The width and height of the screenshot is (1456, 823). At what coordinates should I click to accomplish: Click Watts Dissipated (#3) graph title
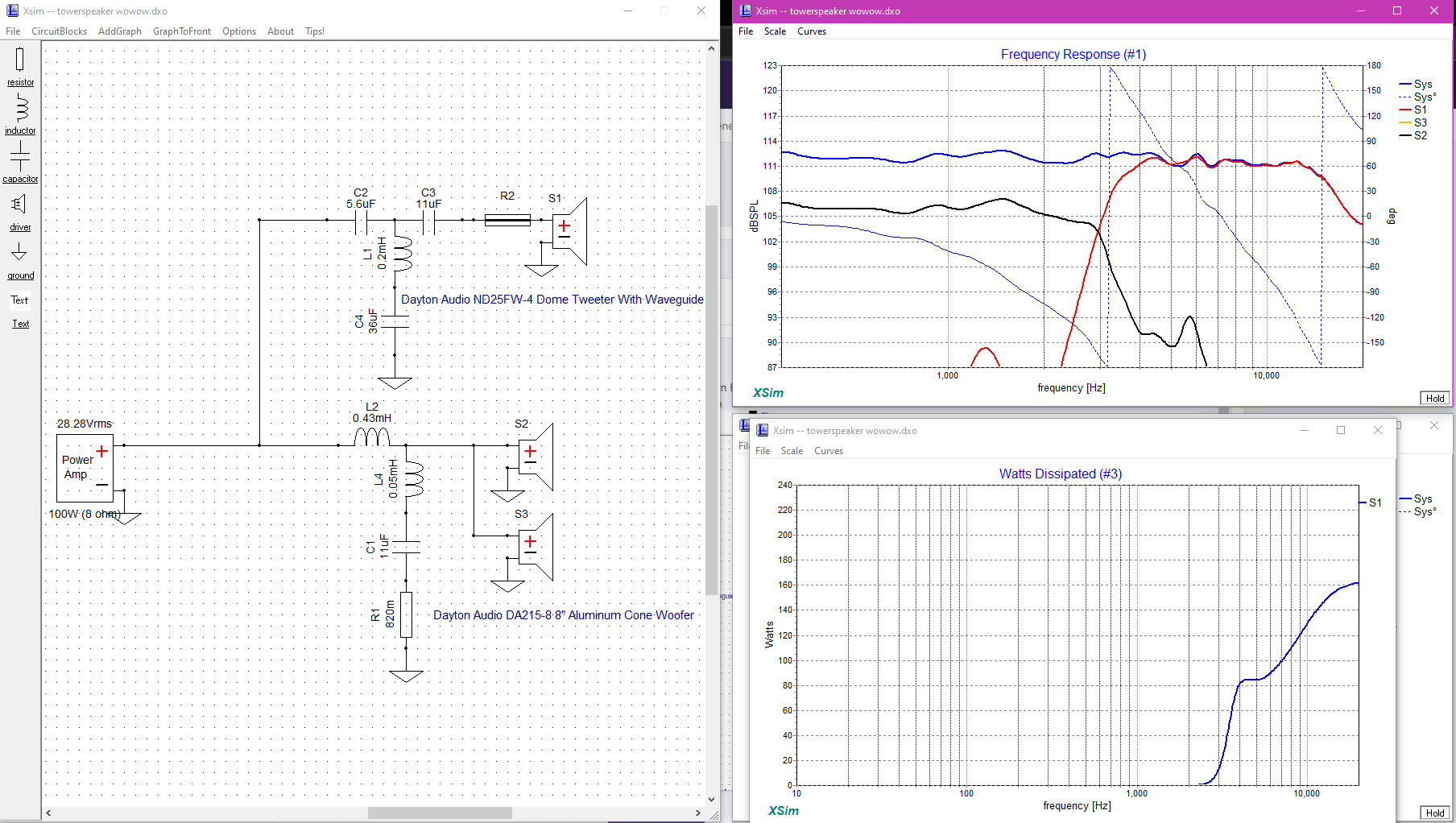[x=1061, y=474]
